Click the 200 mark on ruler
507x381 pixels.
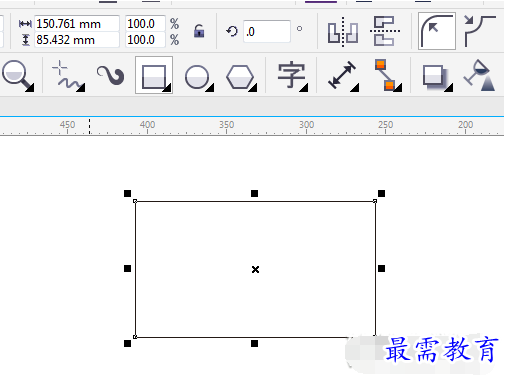(x=466, y=125)
